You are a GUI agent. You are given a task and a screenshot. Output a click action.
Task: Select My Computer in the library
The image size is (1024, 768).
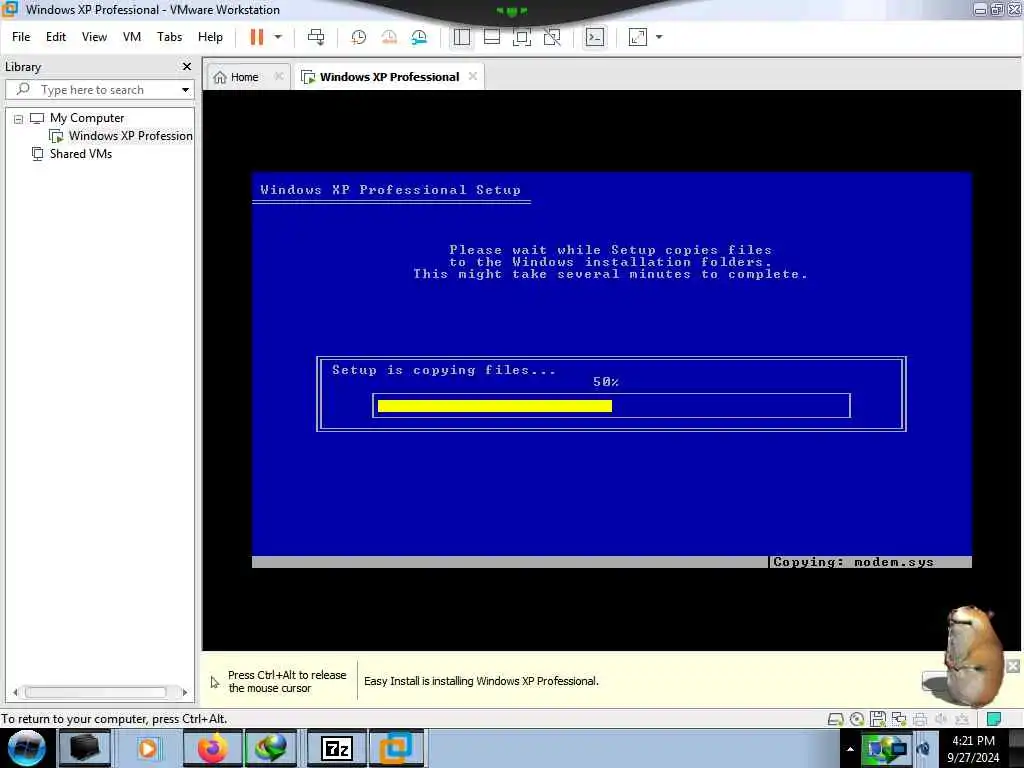pos(87,118)
